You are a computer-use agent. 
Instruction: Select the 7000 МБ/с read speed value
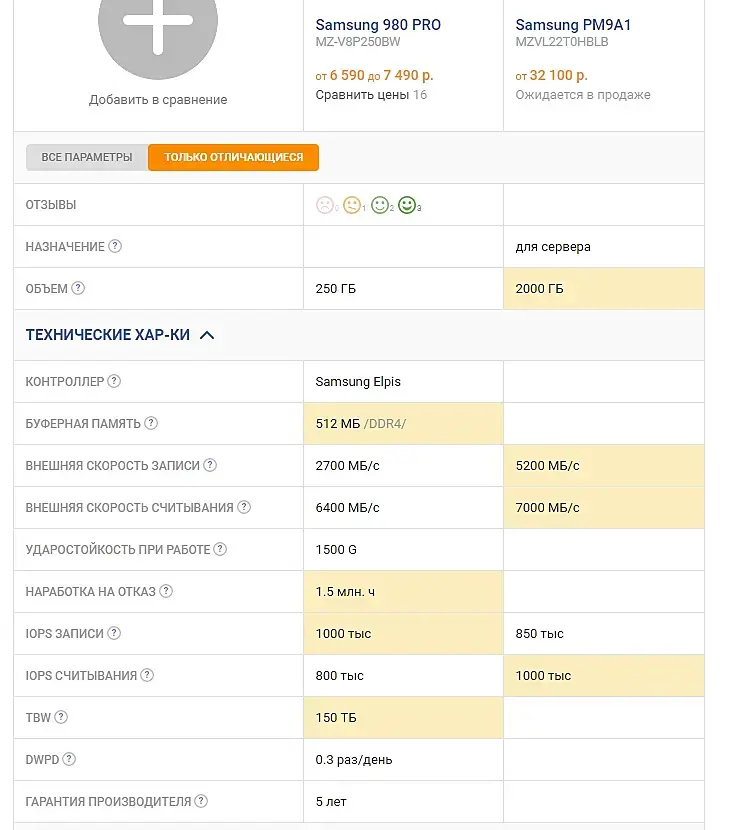pos(547,508)
